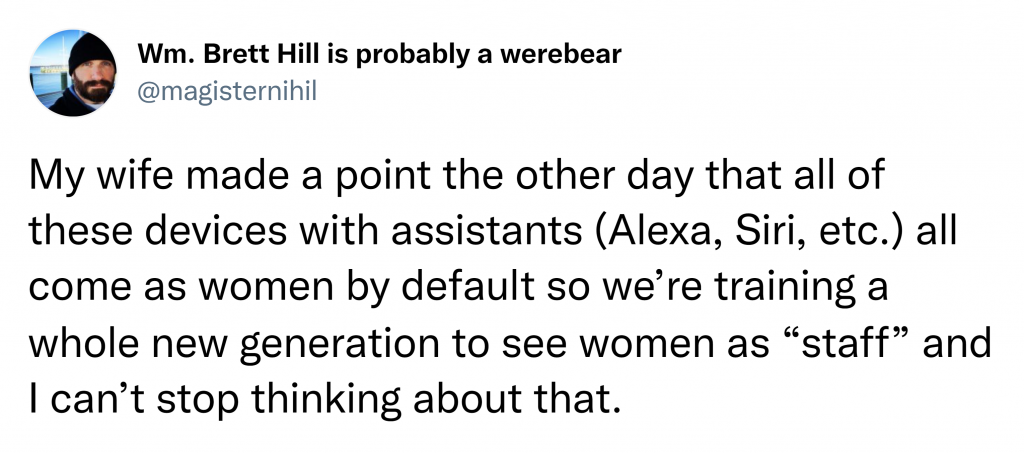Open the @magisternihil handle link
Viewport: 1024px width, 453px height.
(x=227, y=91)
